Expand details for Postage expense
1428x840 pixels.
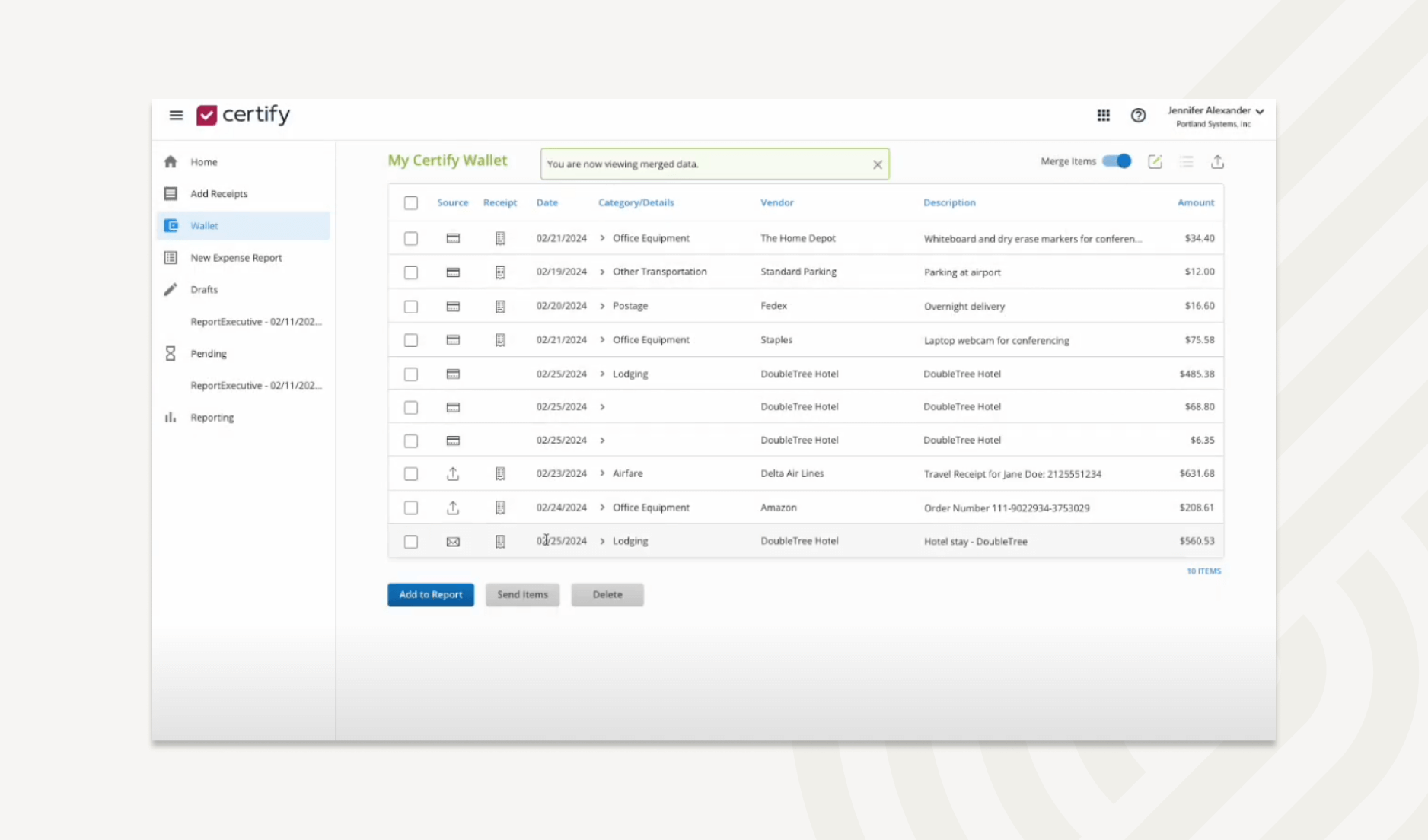(x=602, y=306)
